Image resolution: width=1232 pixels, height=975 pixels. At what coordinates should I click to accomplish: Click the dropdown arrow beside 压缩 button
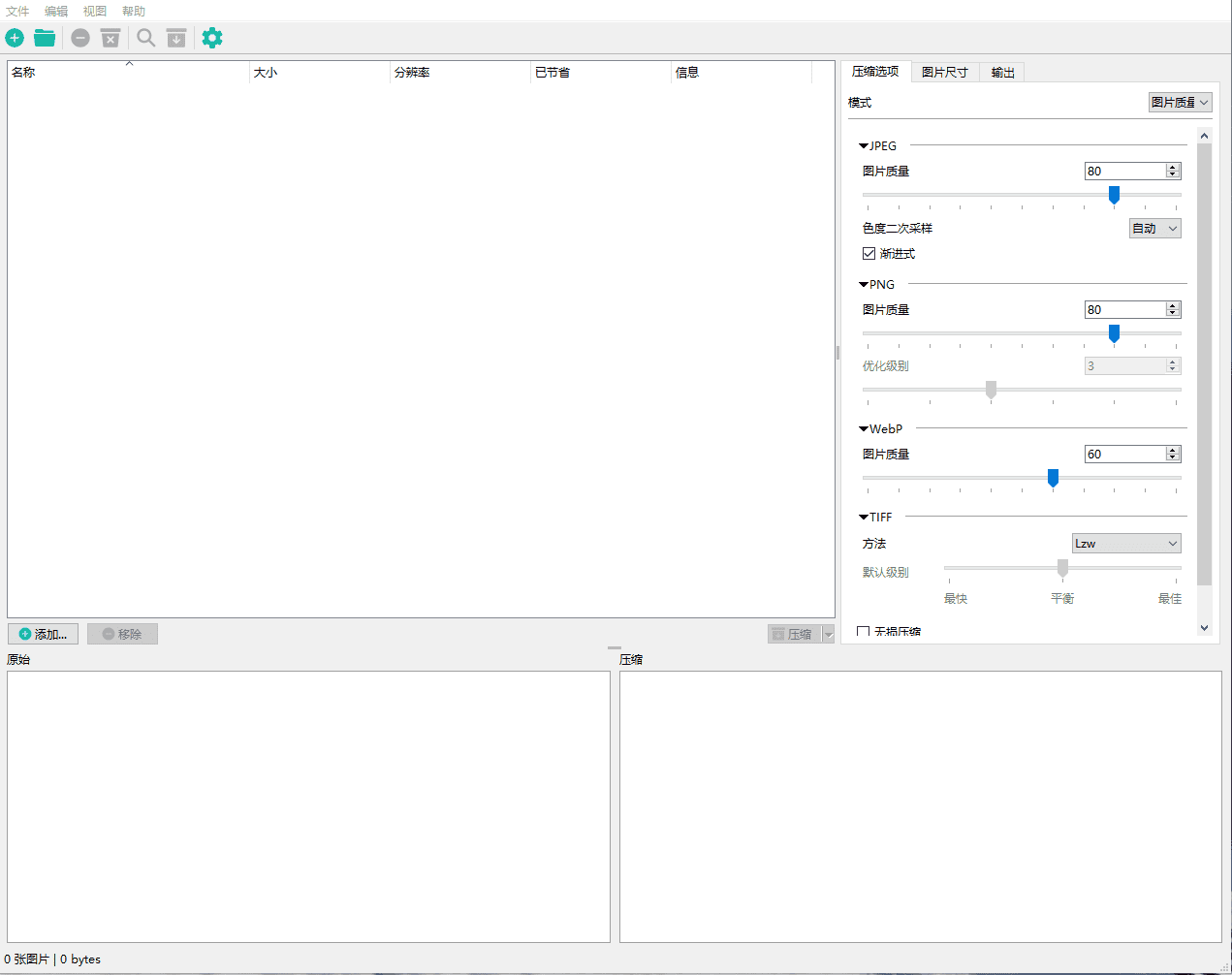click(x=828, y=634)
